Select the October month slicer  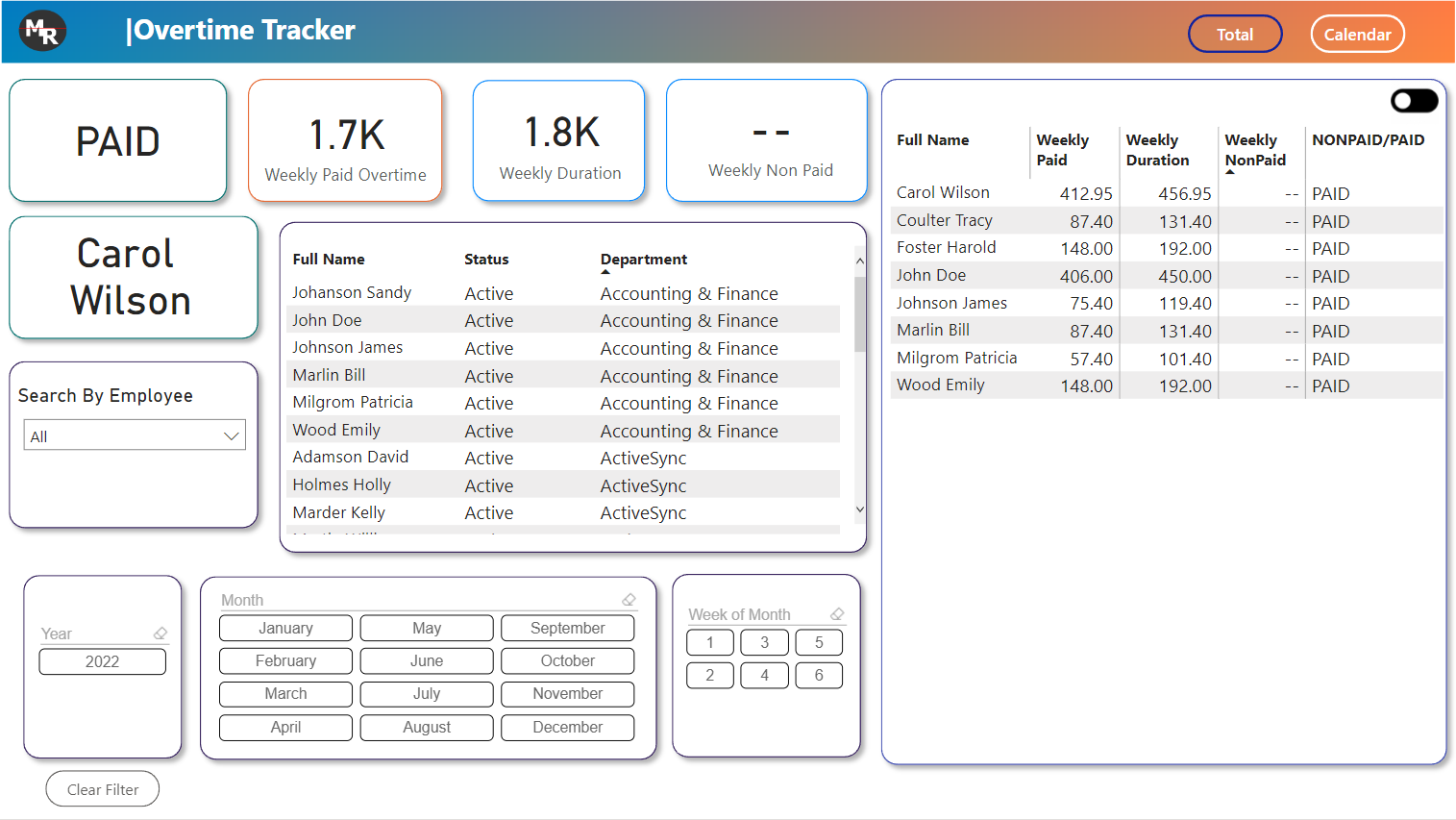pyautogui.click(x=567, y=661)
